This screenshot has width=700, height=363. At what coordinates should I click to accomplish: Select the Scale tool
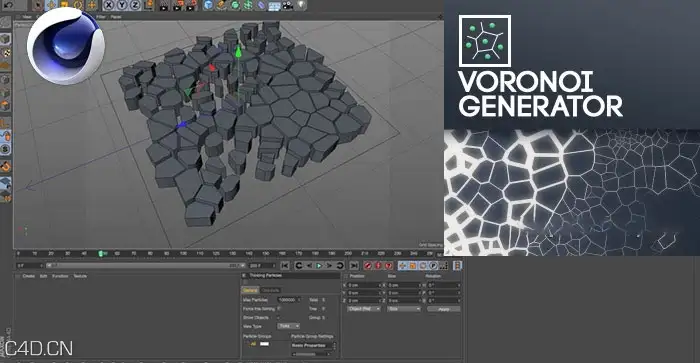(65, 5)
